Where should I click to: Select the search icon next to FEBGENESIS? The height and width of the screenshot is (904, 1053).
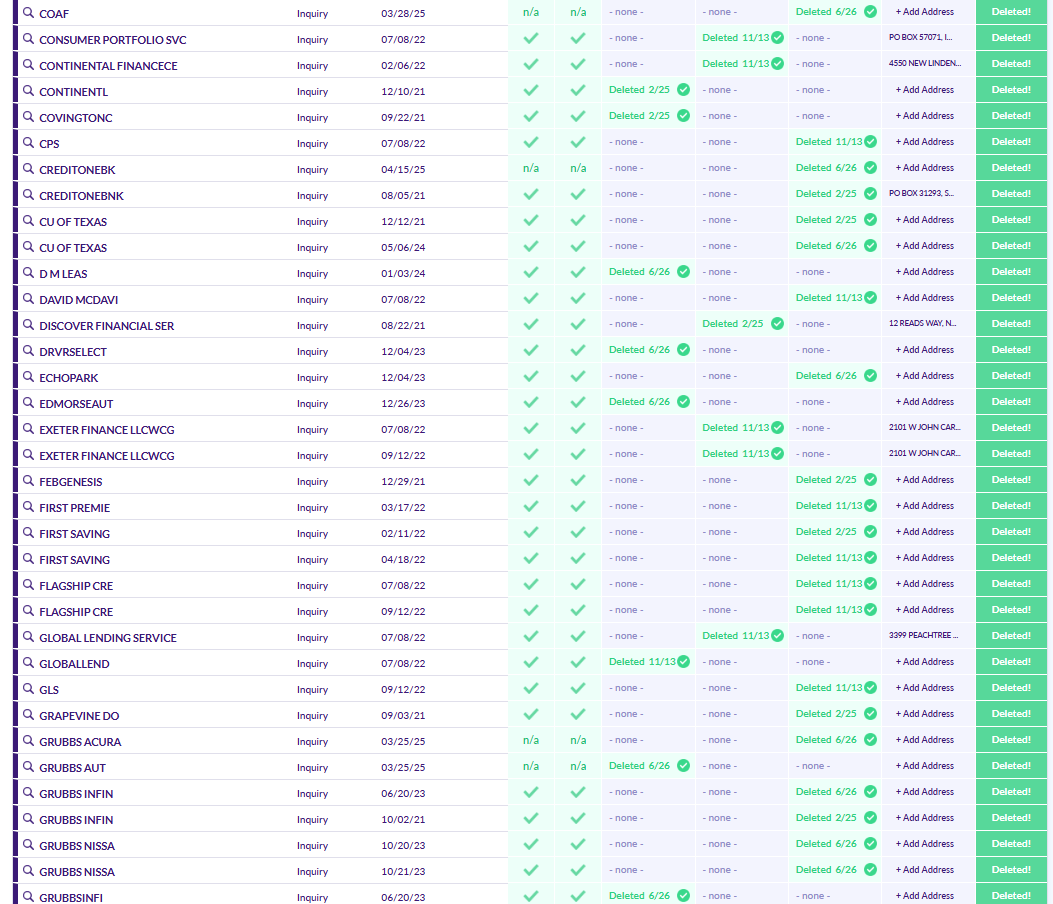coord(29,481)
